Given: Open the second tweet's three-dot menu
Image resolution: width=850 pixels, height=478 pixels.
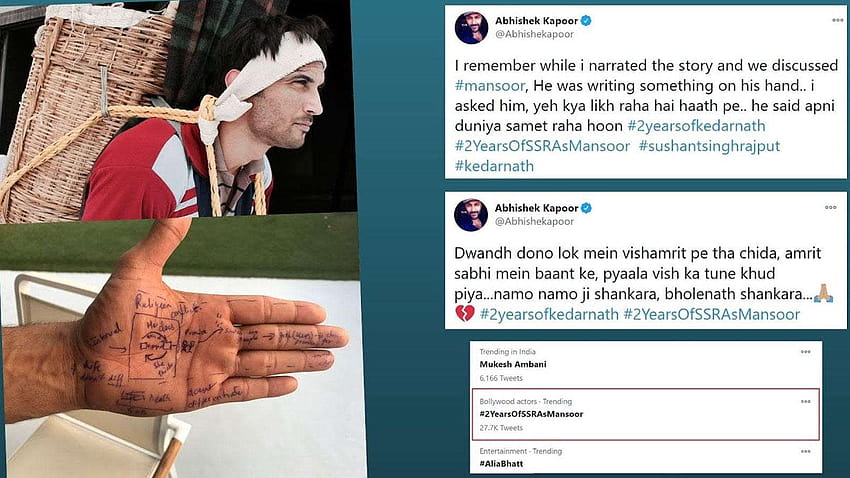Looking at the screenshot, I should 830,208.
